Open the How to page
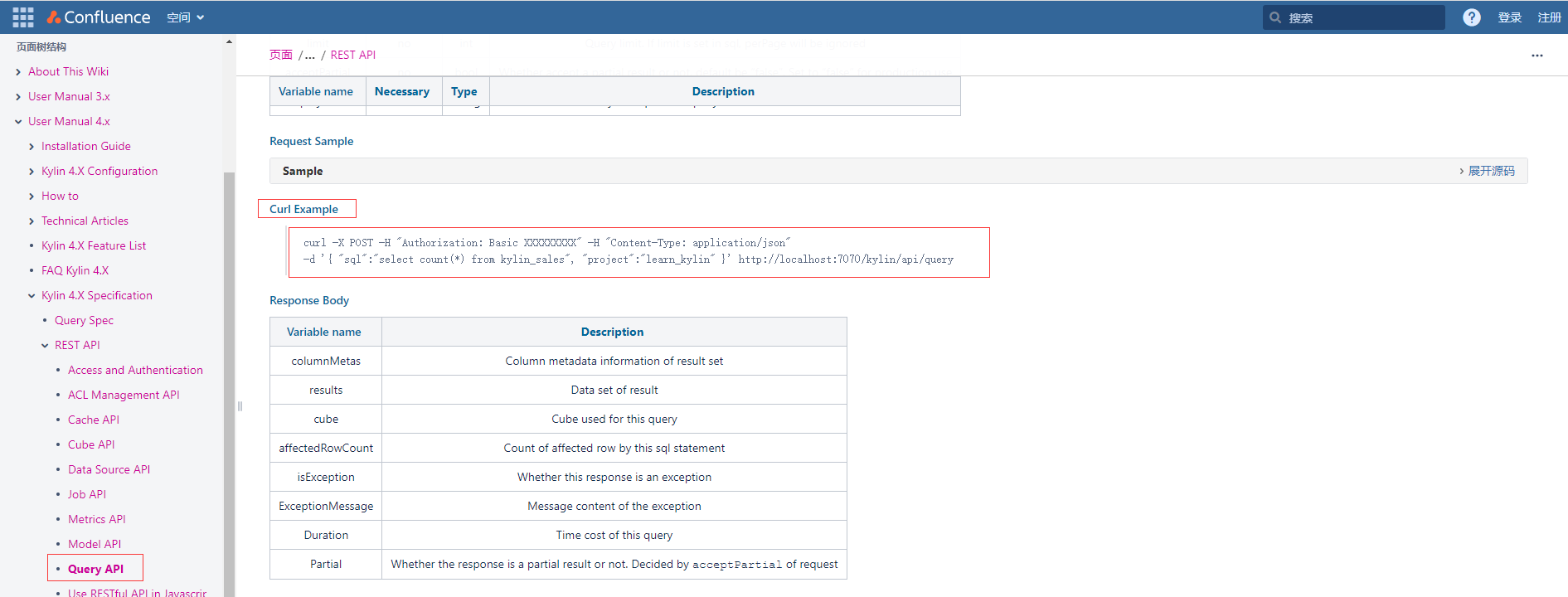This screenshot has height=597, width=1568. tap(60, 197)
